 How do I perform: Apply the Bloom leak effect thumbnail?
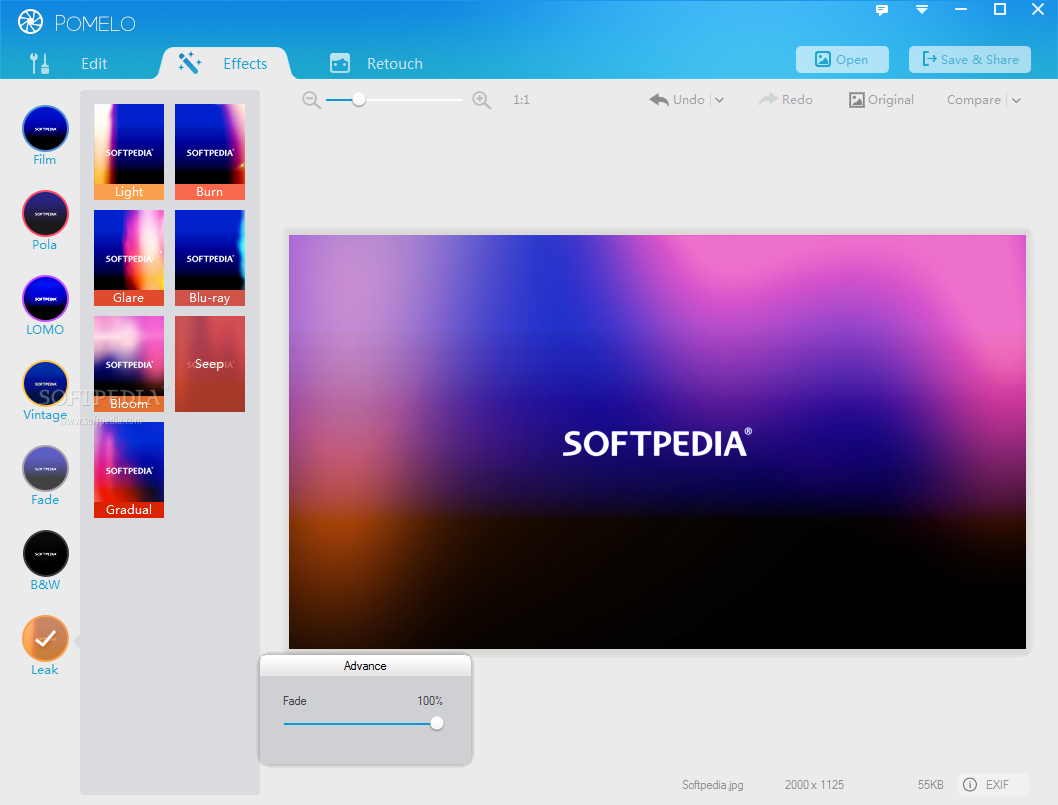(x=129, y=363)
